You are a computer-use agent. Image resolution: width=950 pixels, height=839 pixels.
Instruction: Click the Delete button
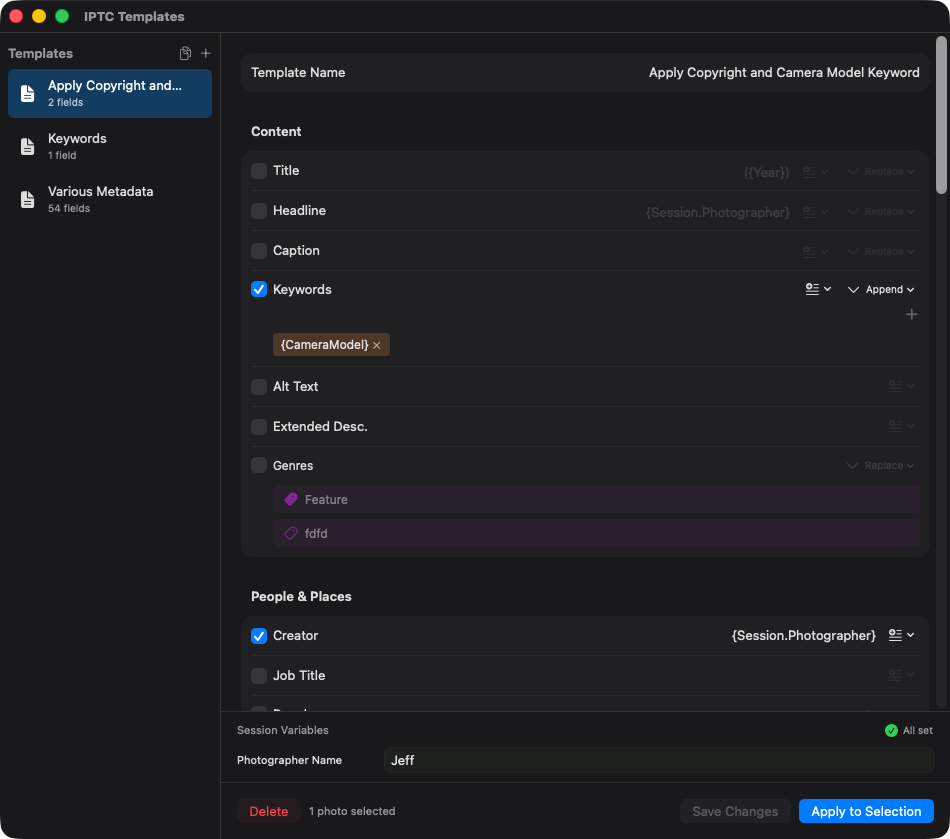268,811
